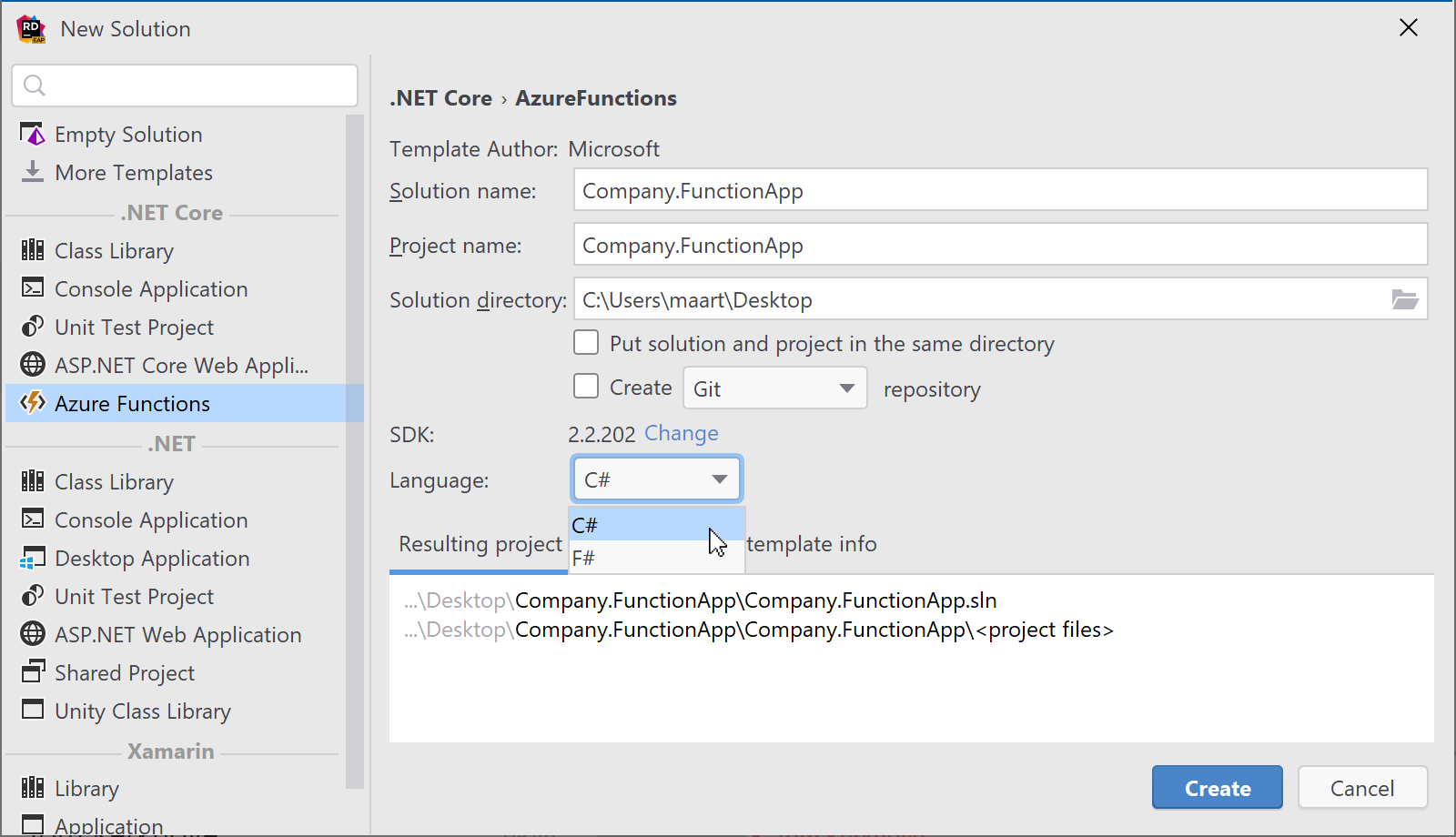Tick the Create repository checkbox
The image size is (1456, 837).
coord(586,387)
